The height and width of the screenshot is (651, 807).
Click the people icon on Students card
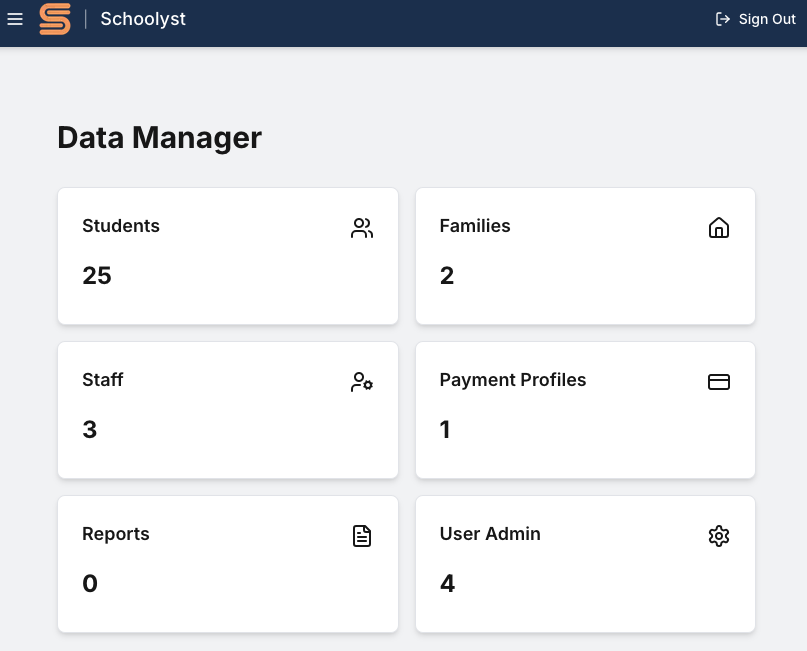click(362, 228)
